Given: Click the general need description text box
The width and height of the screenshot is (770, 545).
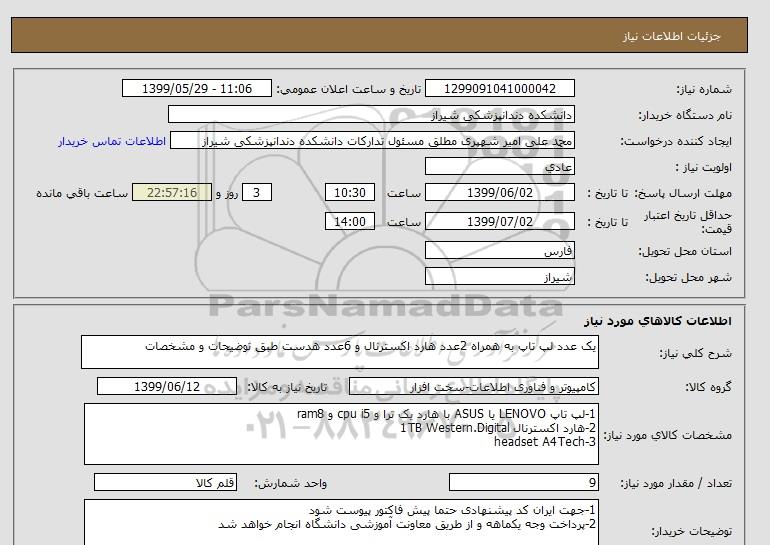Looking at the screenshot, I should pyautogui.click(x=340, y=352).
